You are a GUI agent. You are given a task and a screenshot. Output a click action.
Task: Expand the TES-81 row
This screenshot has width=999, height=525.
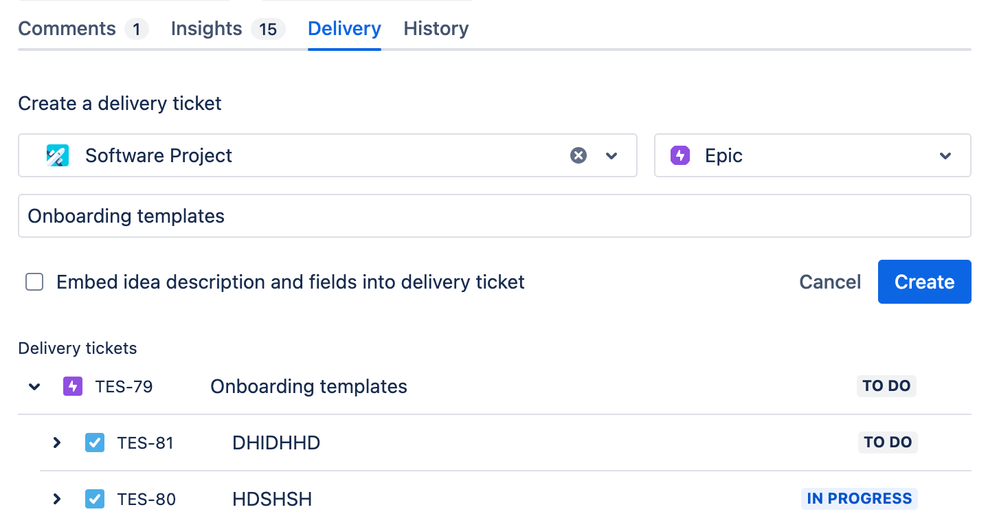(x=57, y=442)
